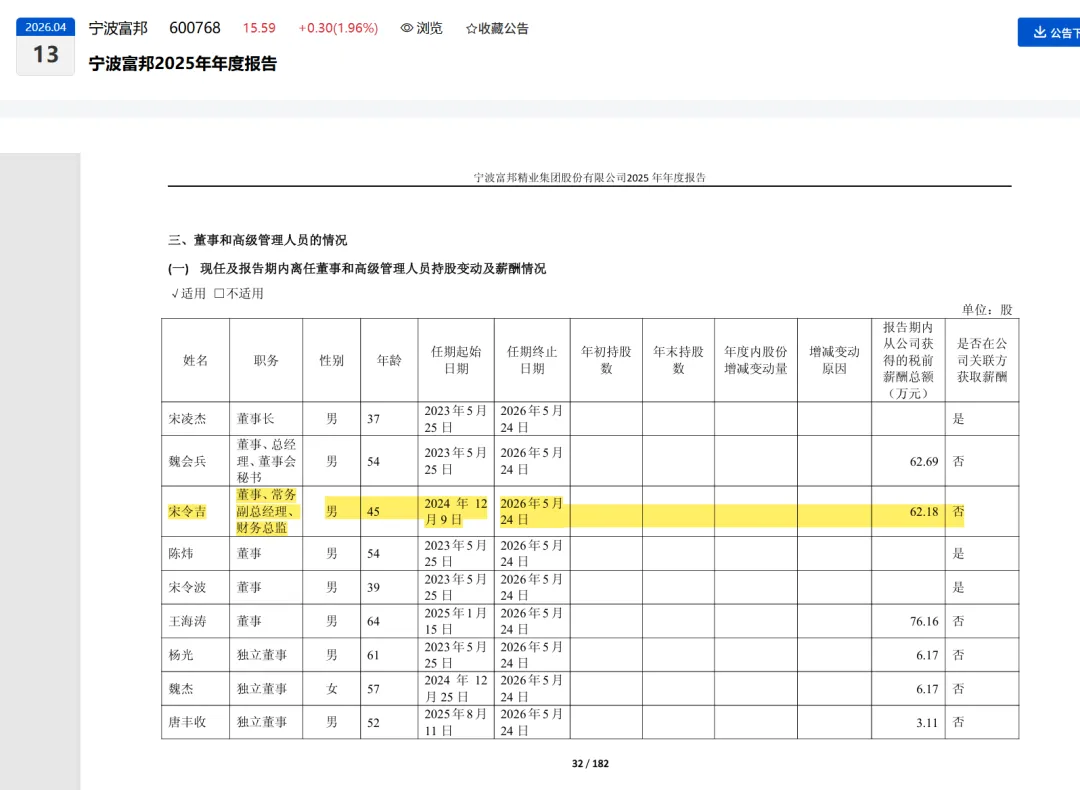1080x790 pixels.
Task: Click column header 年末持股数
Action: coord(678,360)
